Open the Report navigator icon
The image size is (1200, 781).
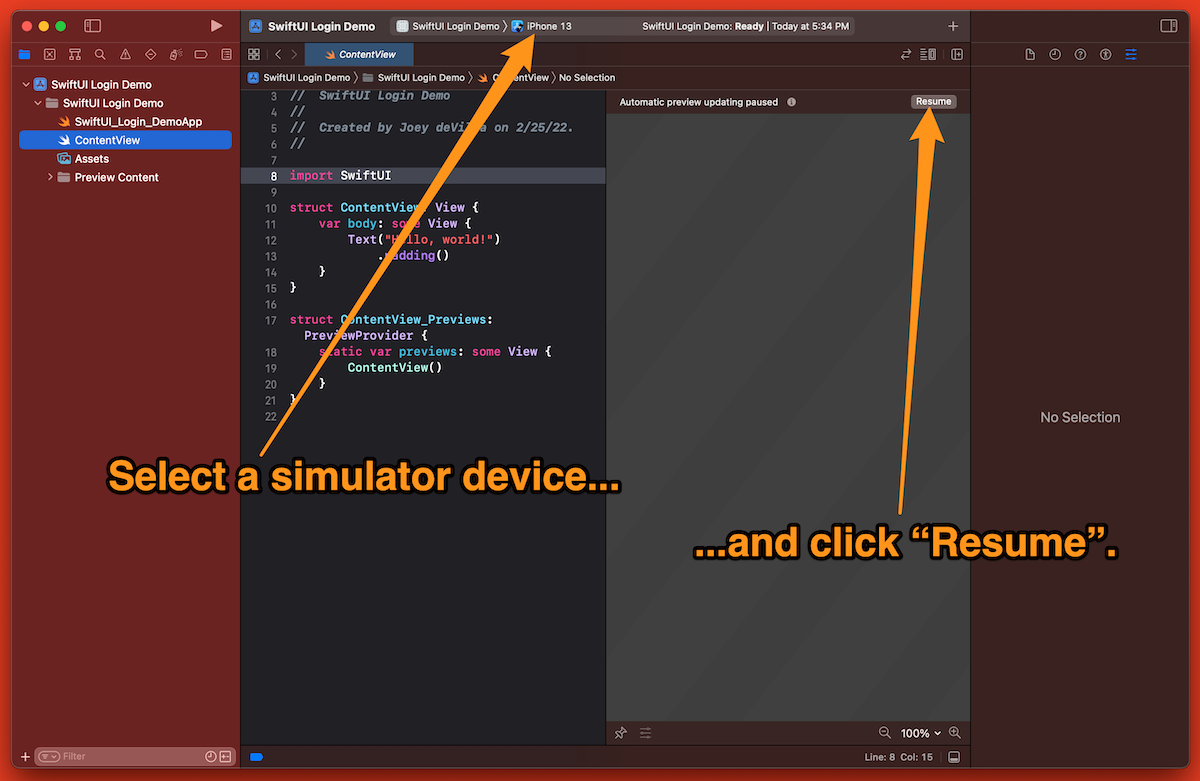click(x=226, y=54)
